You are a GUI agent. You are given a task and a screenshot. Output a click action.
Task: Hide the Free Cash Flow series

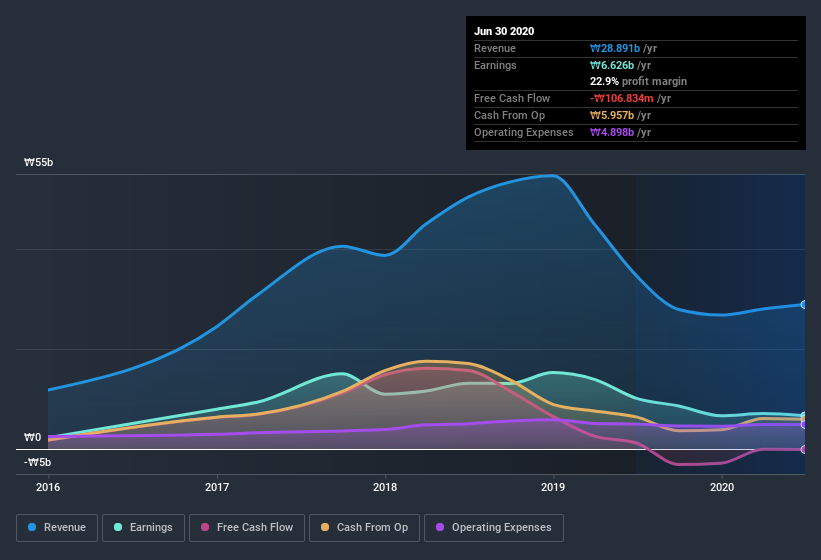click(x=247, y=528)
